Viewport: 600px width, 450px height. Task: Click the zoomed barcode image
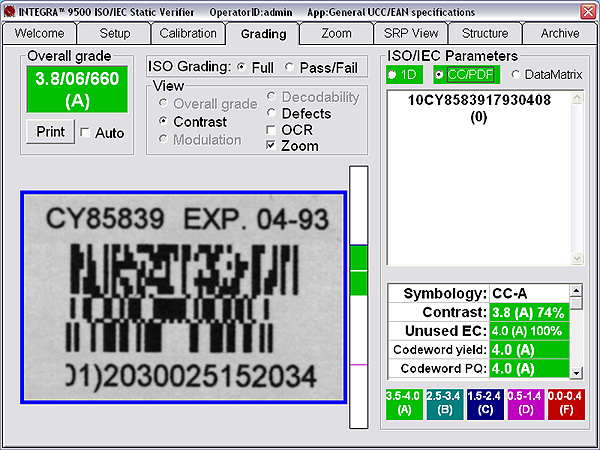[182, 296]
